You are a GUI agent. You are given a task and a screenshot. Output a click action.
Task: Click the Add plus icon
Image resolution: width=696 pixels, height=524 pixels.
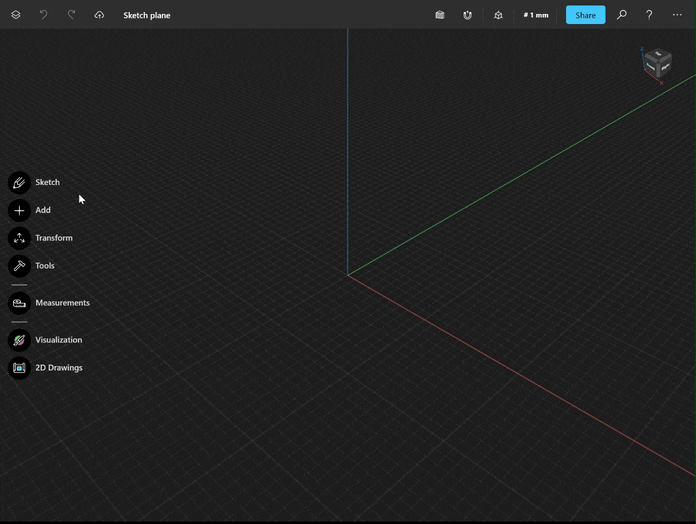19,210
